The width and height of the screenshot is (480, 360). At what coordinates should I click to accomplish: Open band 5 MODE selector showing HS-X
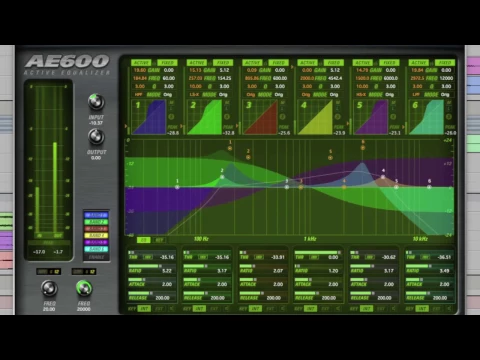361,95
